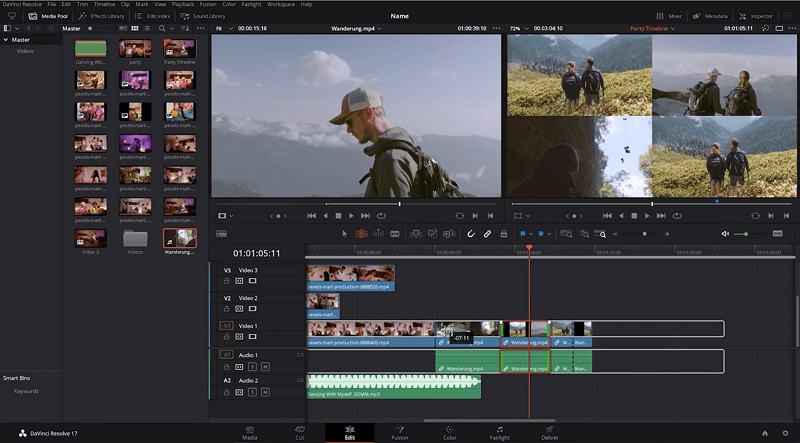Toggle auto track selector on Video 2
Screen dimensions: 800x443
[x=239, y=309]
